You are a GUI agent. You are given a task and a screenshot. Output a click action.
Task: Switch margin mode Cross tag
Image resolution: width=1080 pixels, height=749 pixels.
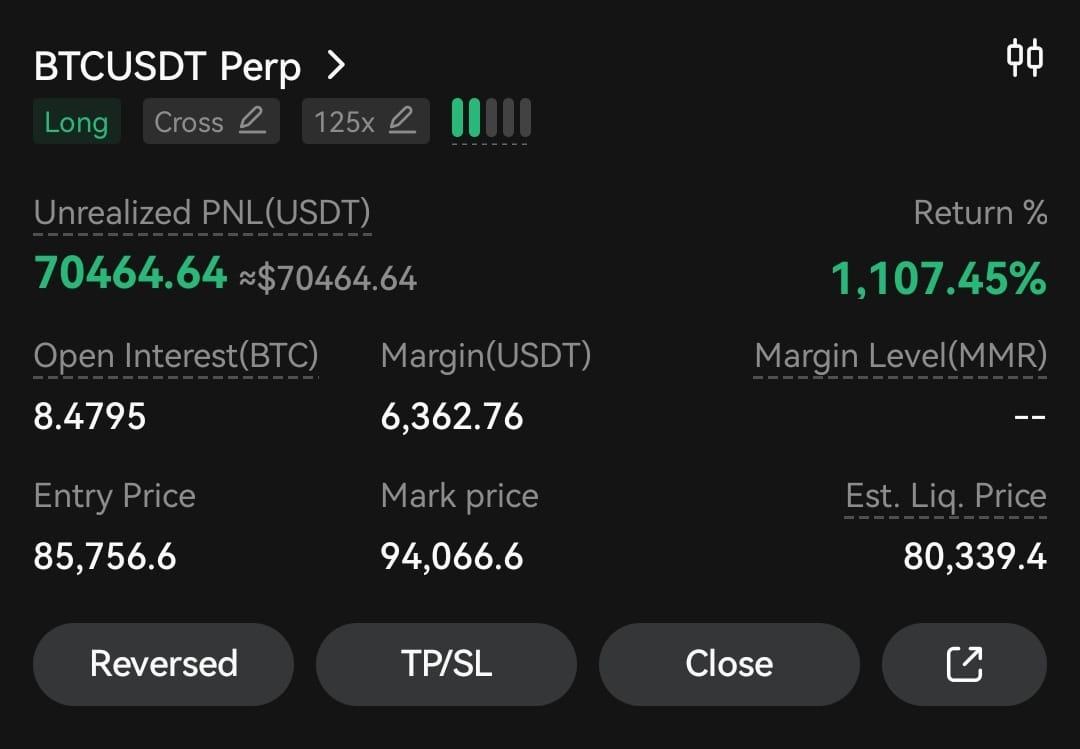point(211,121)
